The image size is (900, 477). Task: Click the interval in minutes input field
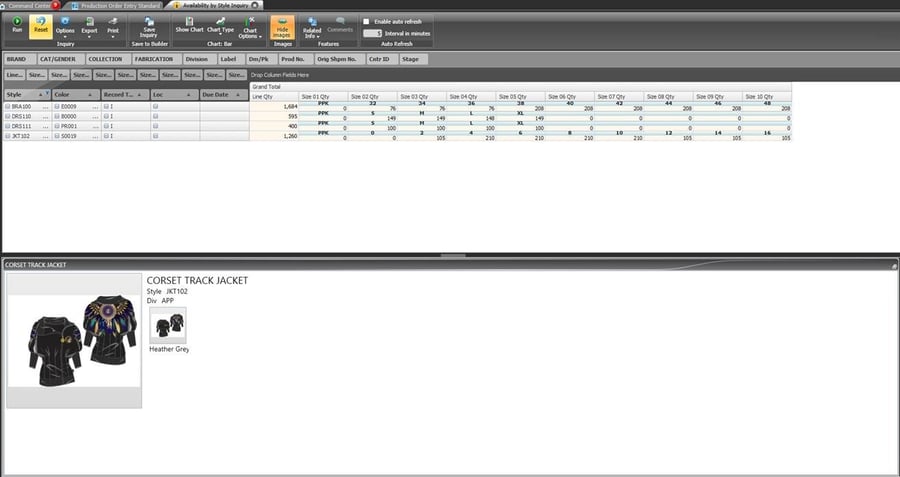point(372,33)
